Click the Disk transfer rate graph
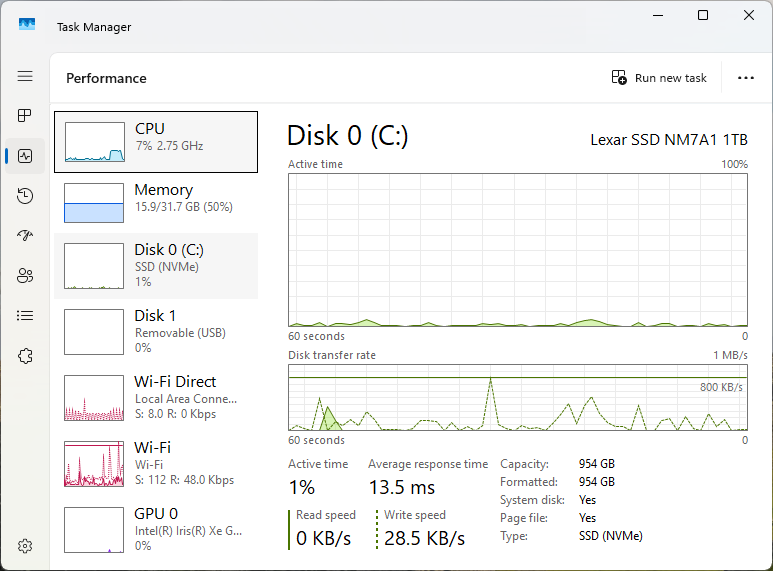 [x=517, y=398]
